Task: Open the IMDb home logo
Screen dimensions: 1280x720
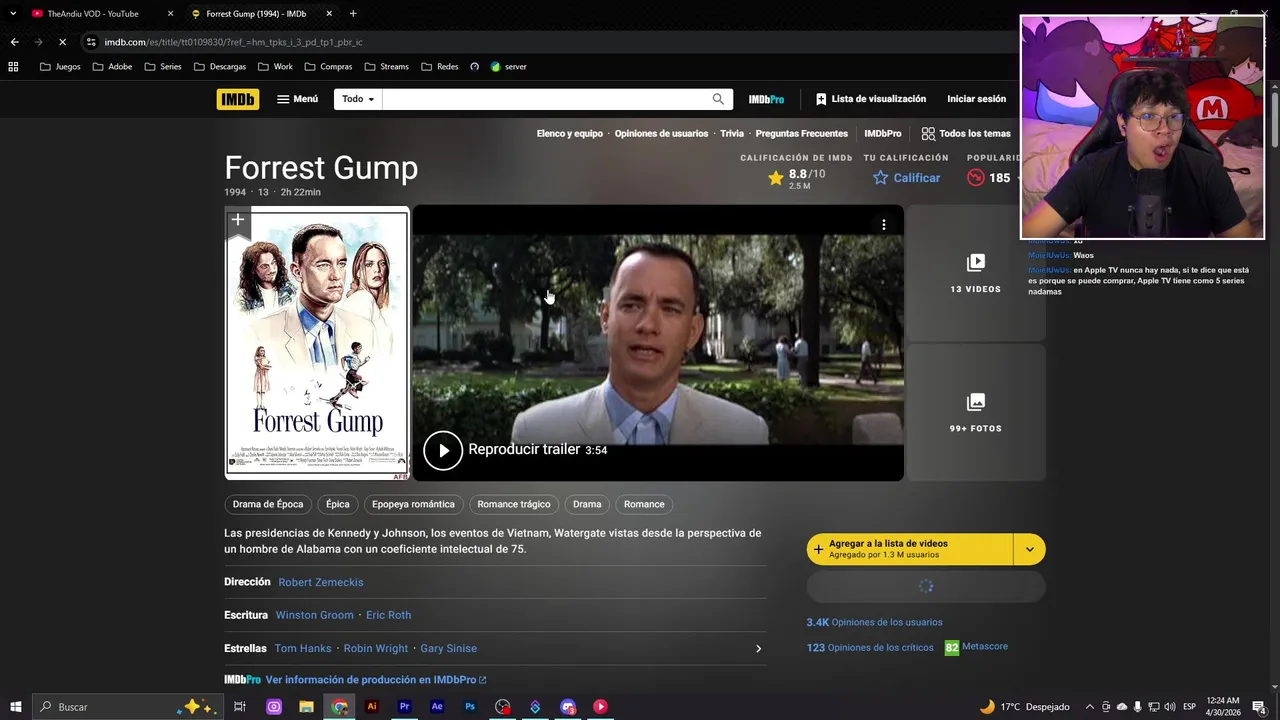Action: 237,99
